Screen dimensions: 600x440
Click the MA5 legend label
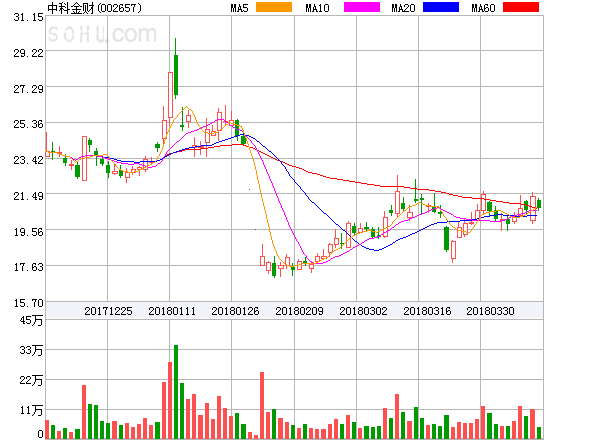[239, 8]
